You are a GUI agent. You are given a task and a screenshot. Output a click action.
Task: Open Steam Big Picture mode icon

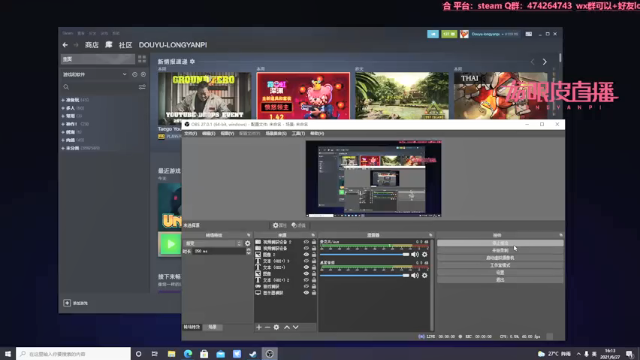click(529, 34)
